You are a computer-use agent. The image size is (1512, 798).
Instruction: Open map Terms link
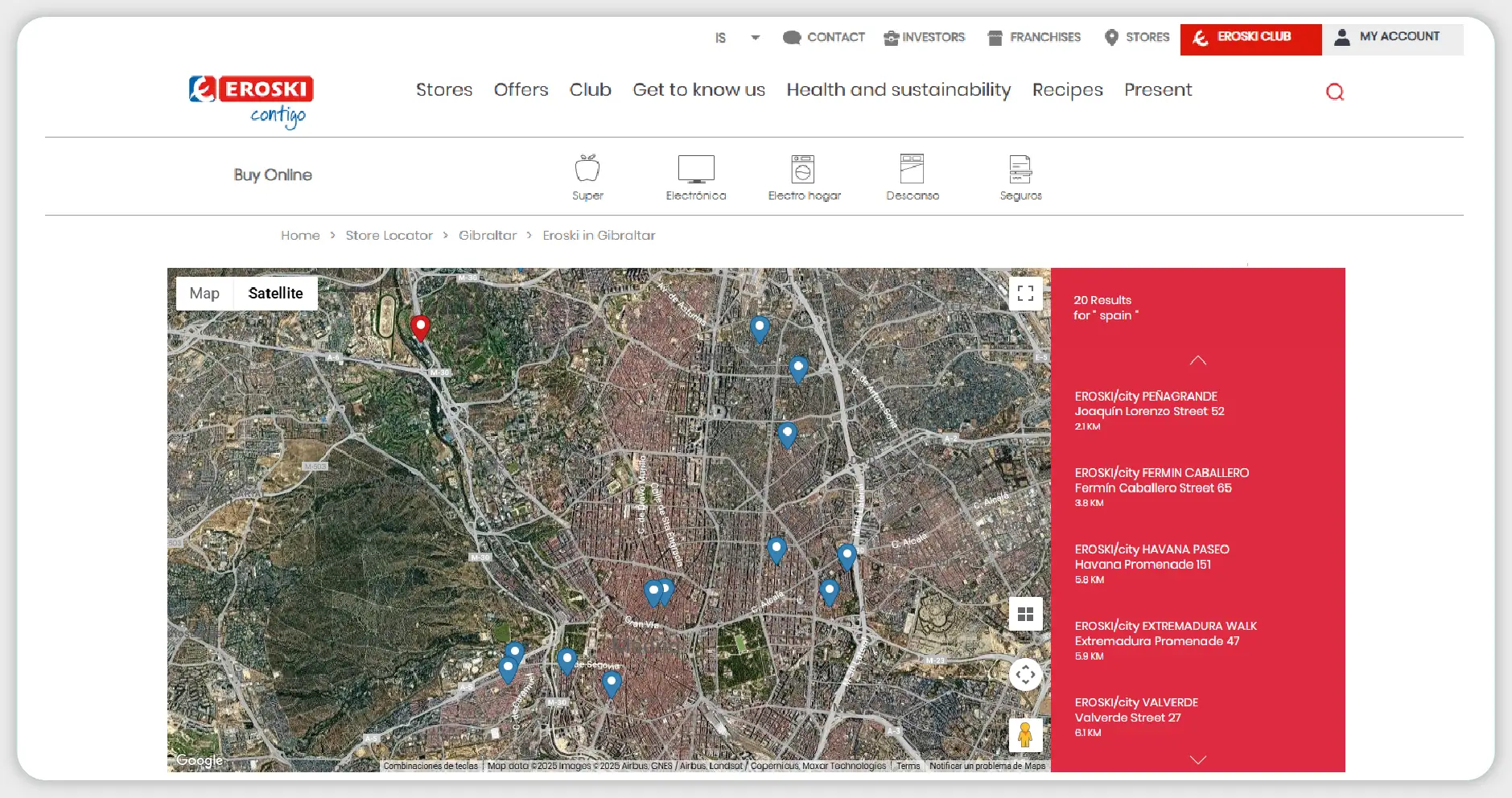pyautogui.click(x=908, y=766)
